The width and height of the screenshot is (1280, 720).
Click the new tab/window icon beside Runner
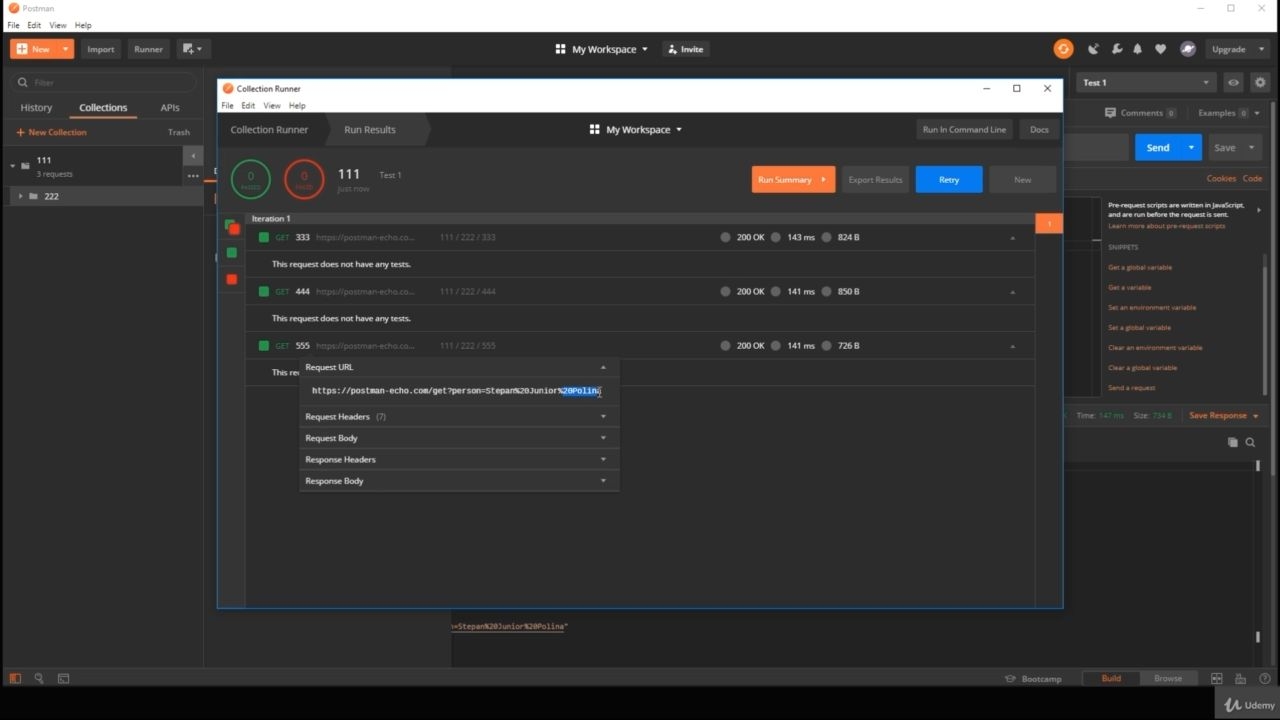click(x=191, y=49)
